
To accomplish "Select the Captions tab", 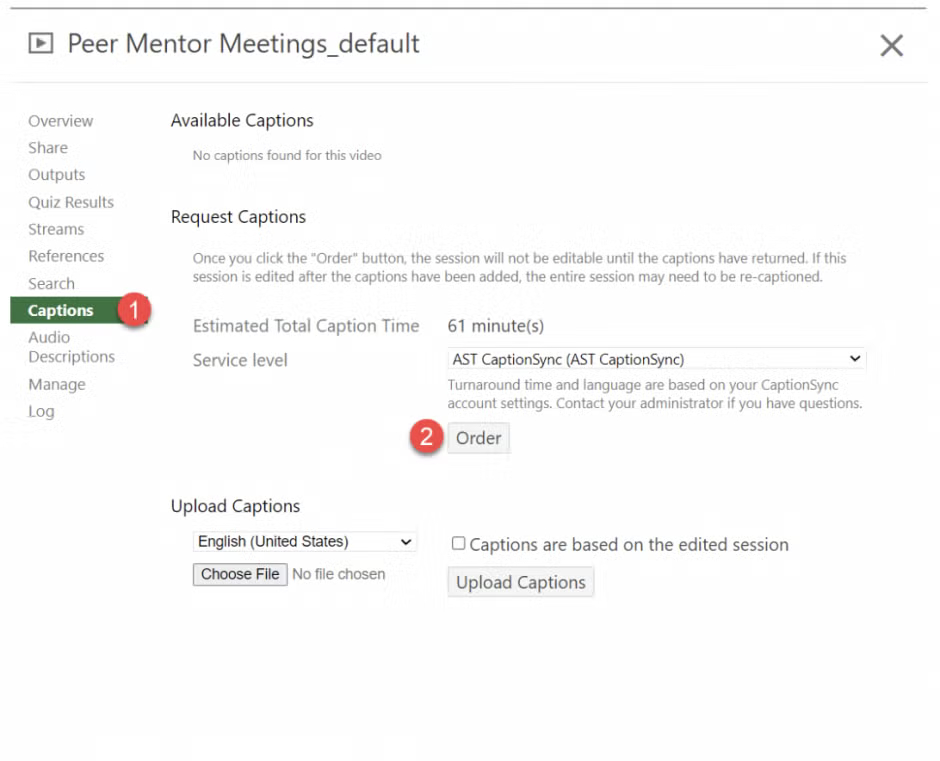I will pyautogui.click(x=61, y=311).
